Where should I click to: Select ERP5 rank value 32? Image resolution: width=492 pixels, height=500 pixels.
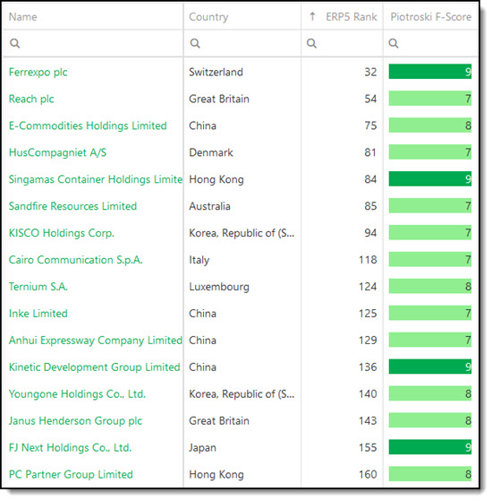point(370,72)
